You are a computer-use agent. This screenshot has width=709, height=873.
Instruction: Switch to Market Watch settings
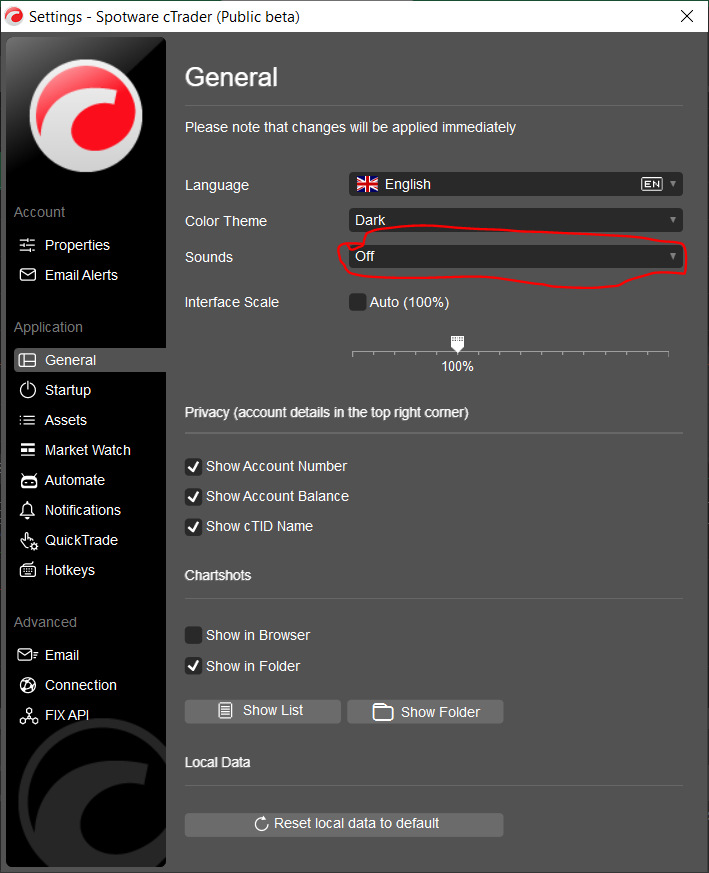pos(88,450)
